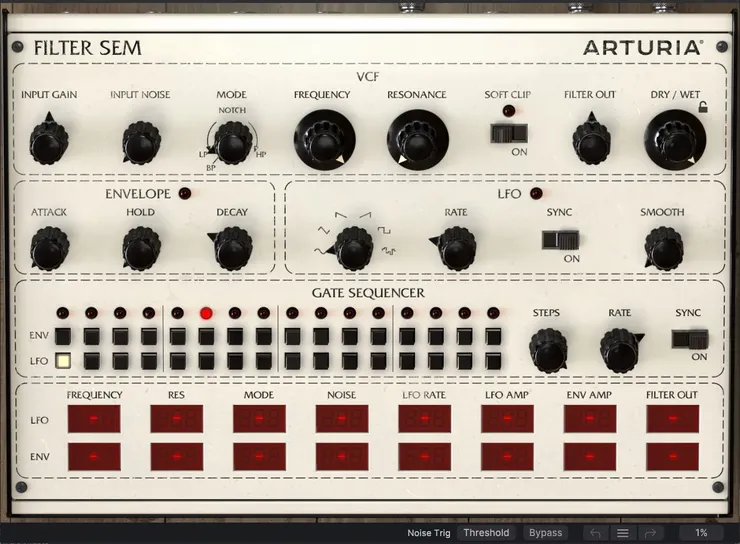Click the ENV Noise modulation display

tap(342, 456)
